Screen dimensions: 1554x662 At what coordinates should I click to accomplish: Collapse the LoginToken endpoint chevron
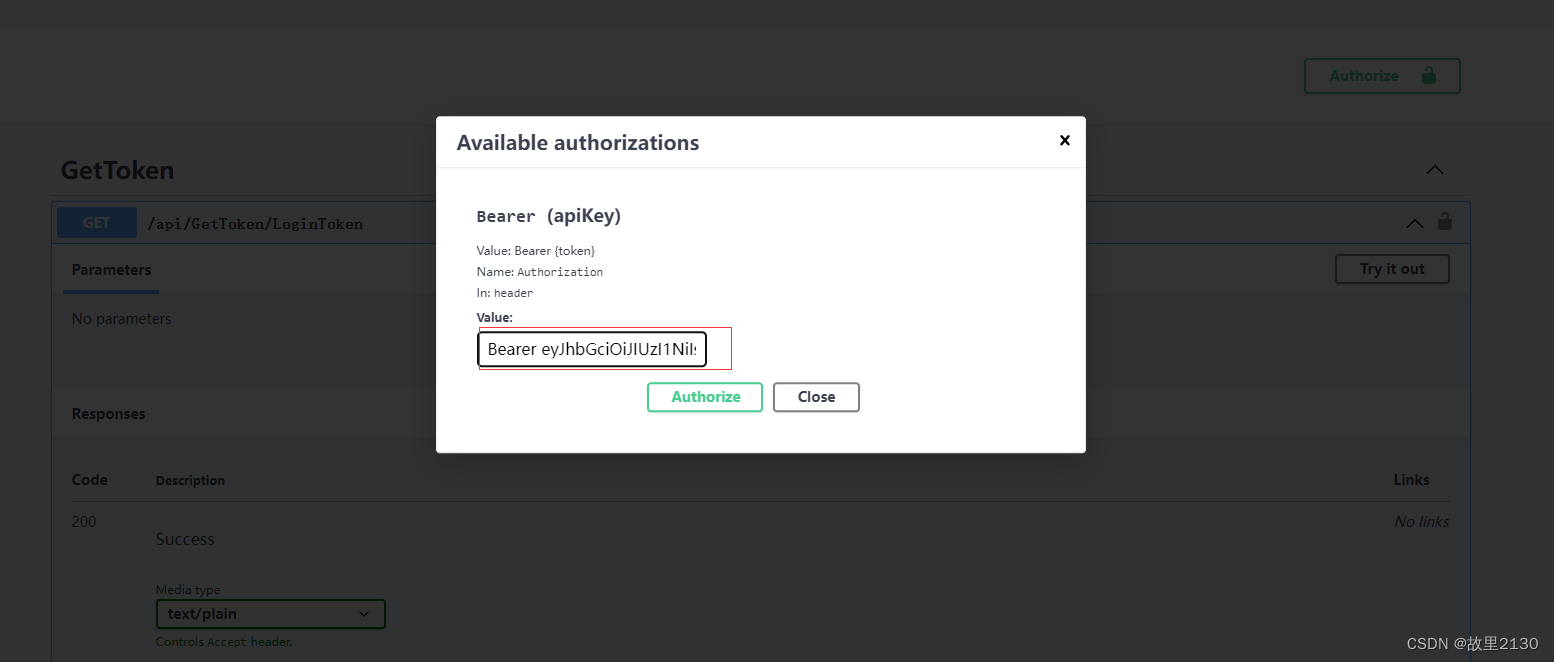(x=1414, y=223)
